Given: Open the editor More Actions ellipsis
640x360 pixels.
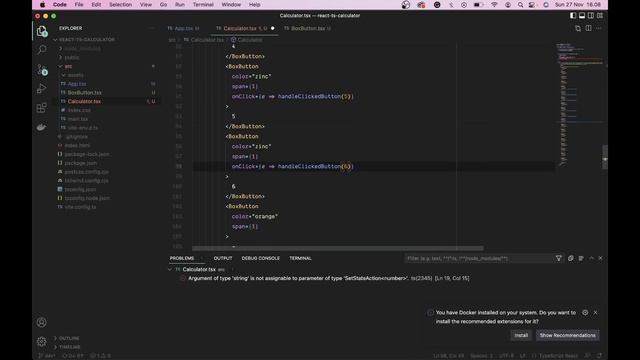Looking at the screenshot, I should (599, 28).
